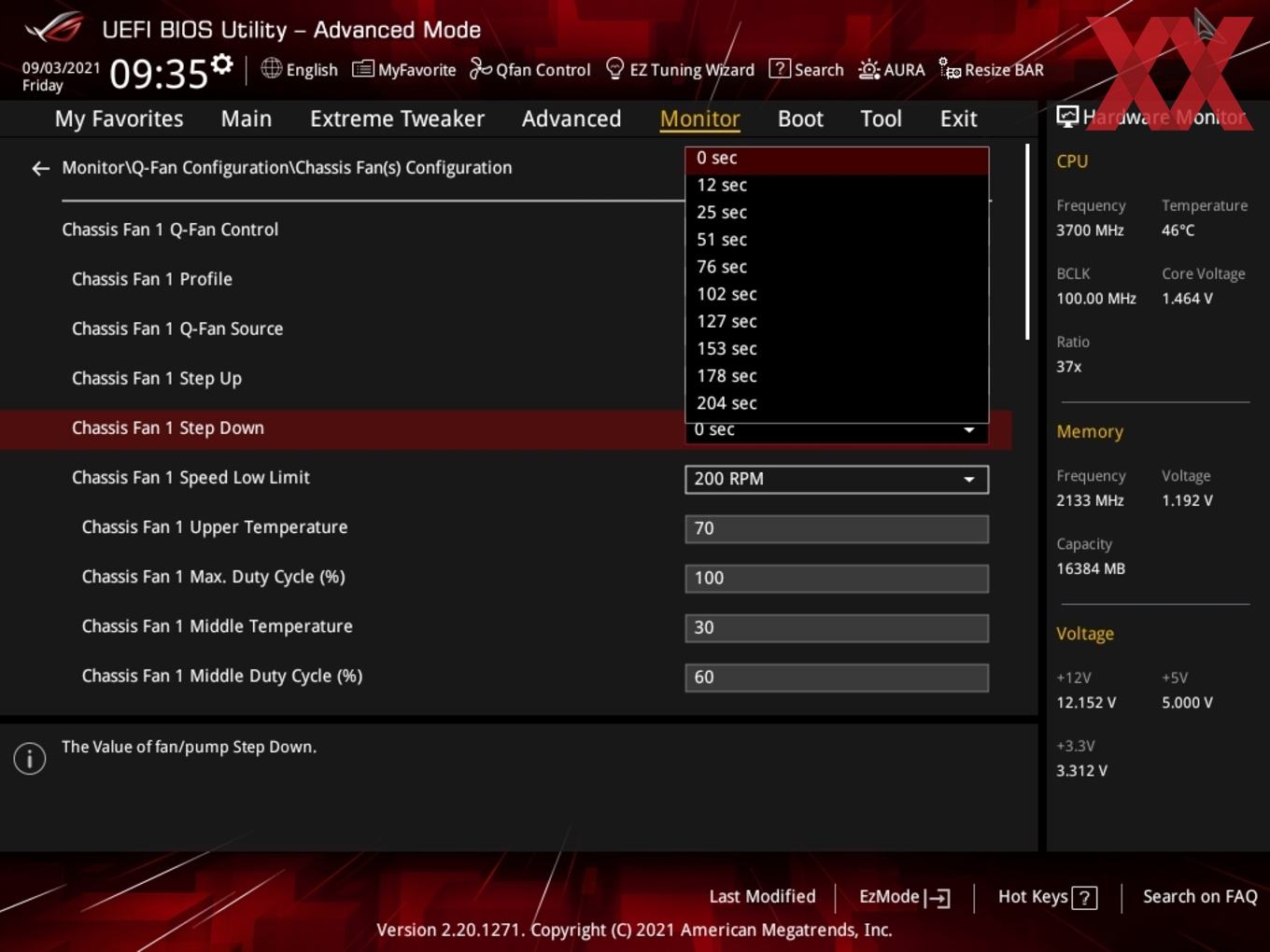Click the Core Voltage 1.464 V value
1270x952 pixels.
(x=1187, y=299)
